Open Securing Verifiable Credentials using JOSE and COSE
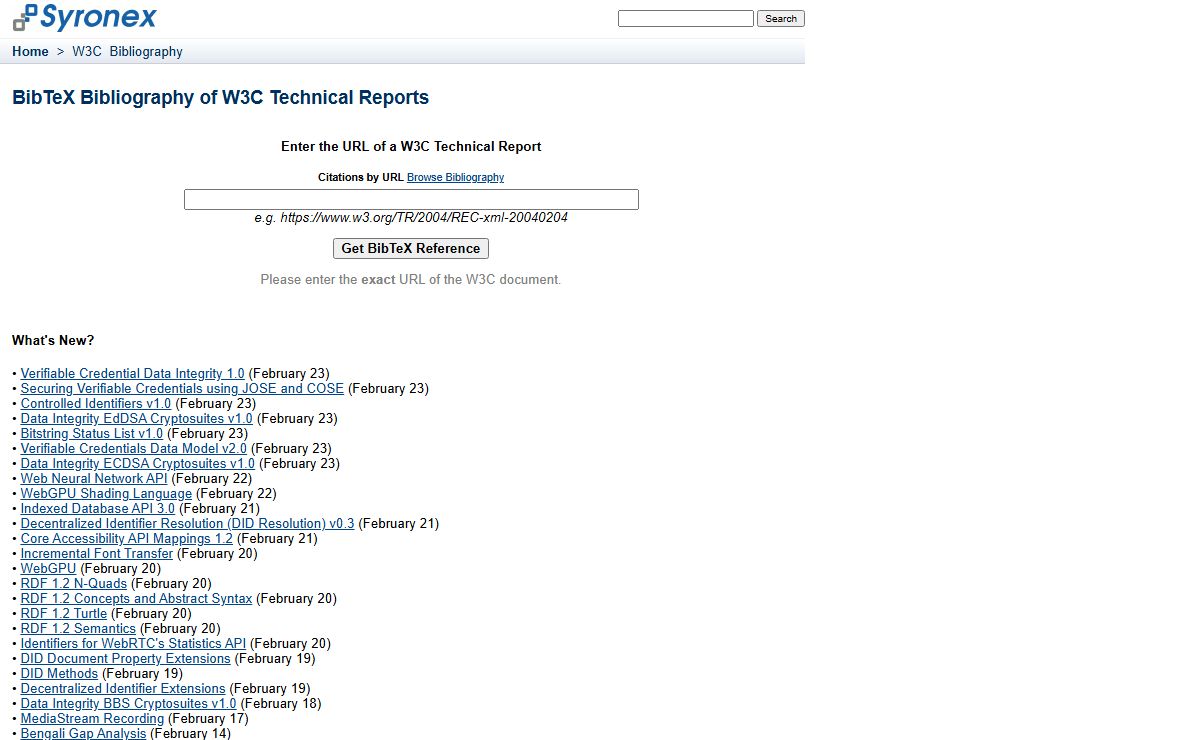Image resolution: width=1200 pixels, height=740 pixels. (182, 389)
